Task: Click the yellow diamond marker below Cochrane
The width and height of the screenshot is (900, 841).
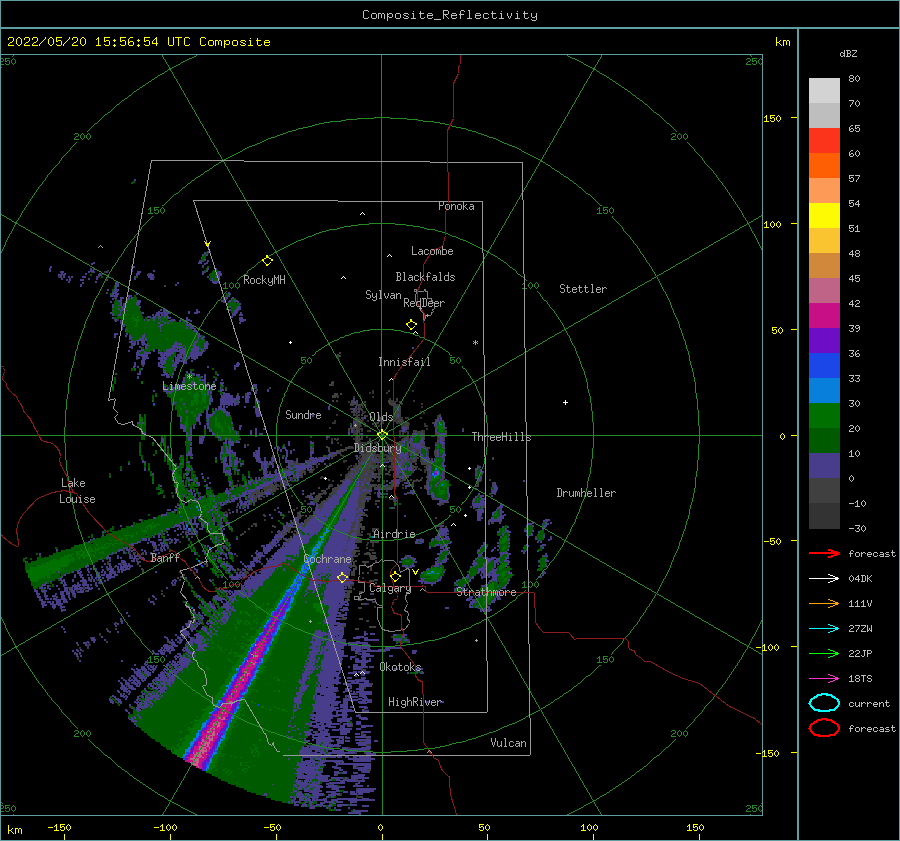Action: (343, 577)
